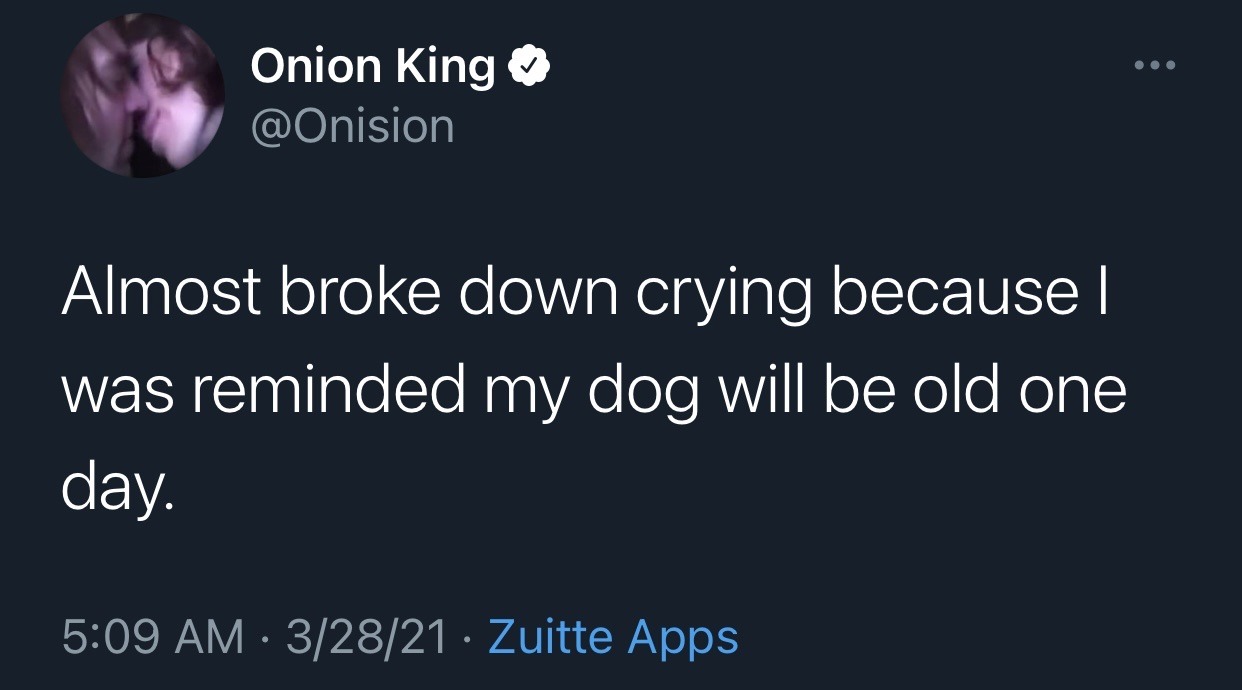This screenshot has width=1242, height=690.
Task: Click the word Apps in the source label
Action: click(x=684, y=638)
